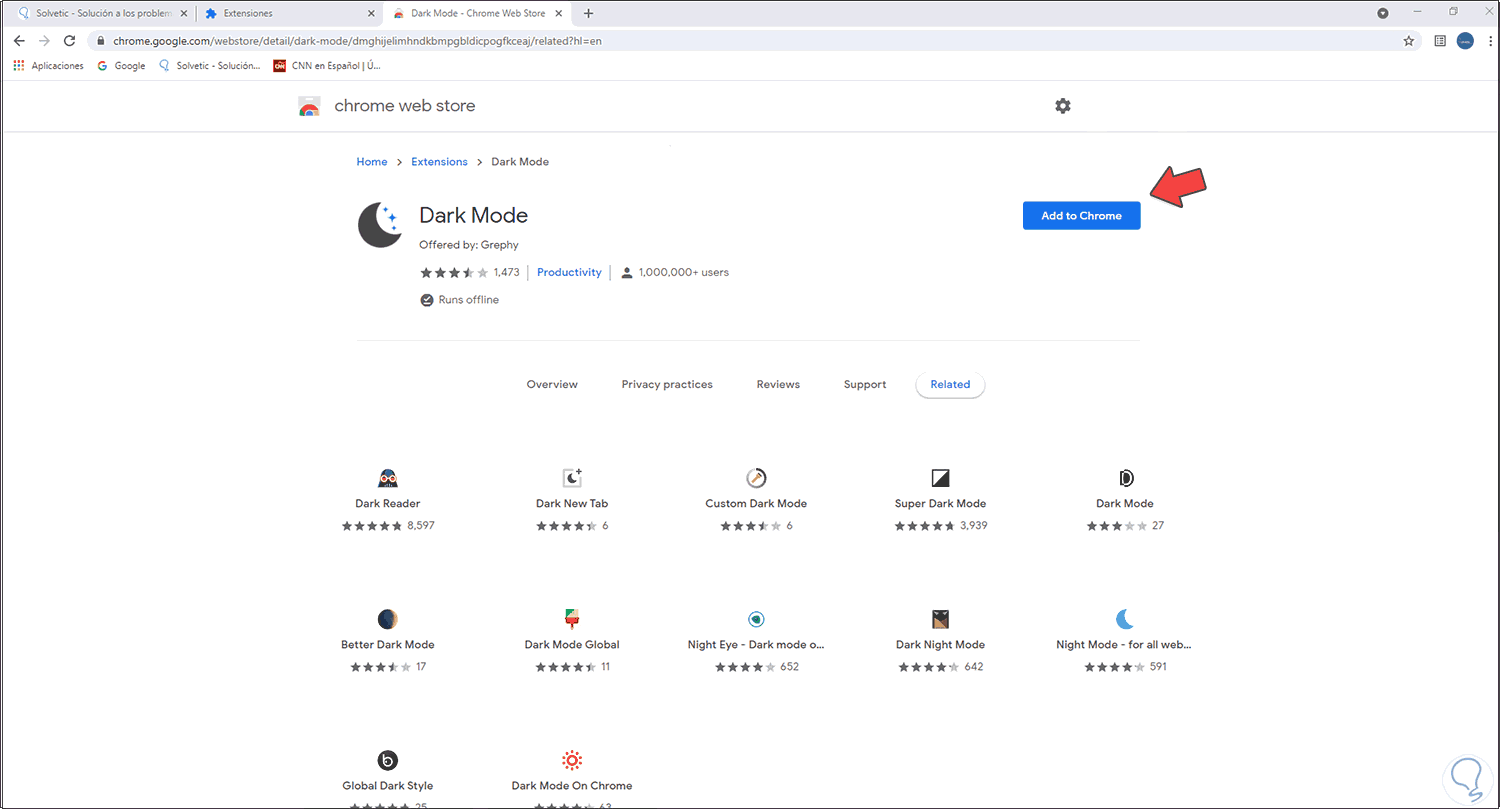The height and width of the screenshot is (809, 1500).
Task: View site security lock info
Action: click(x=101, y=41)
